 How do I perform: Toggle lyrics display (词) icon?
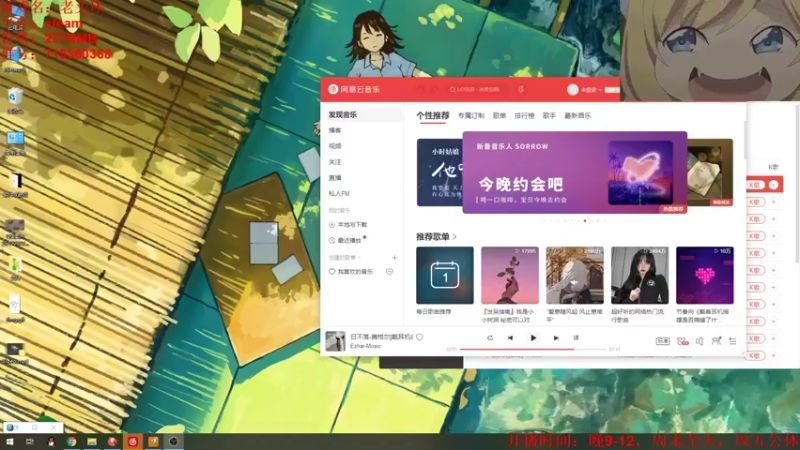point(576,338)
